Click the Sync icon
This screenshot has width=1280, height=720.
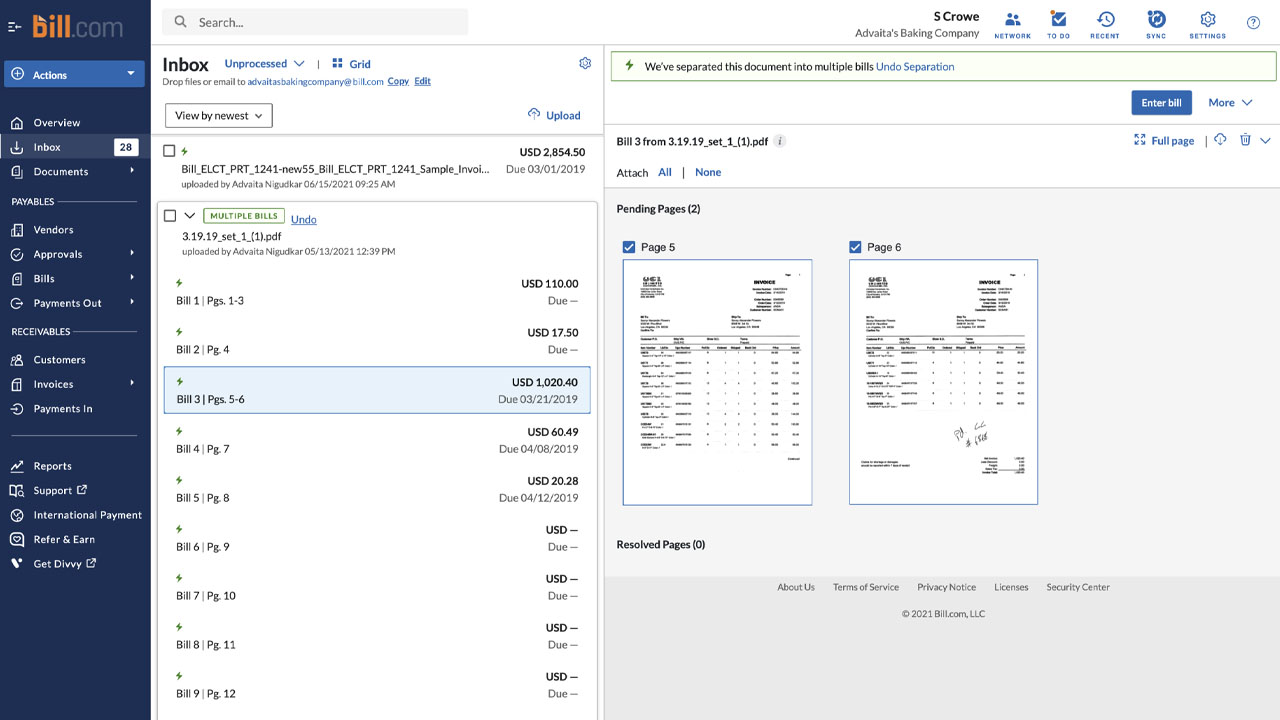tap(1156, 25)
